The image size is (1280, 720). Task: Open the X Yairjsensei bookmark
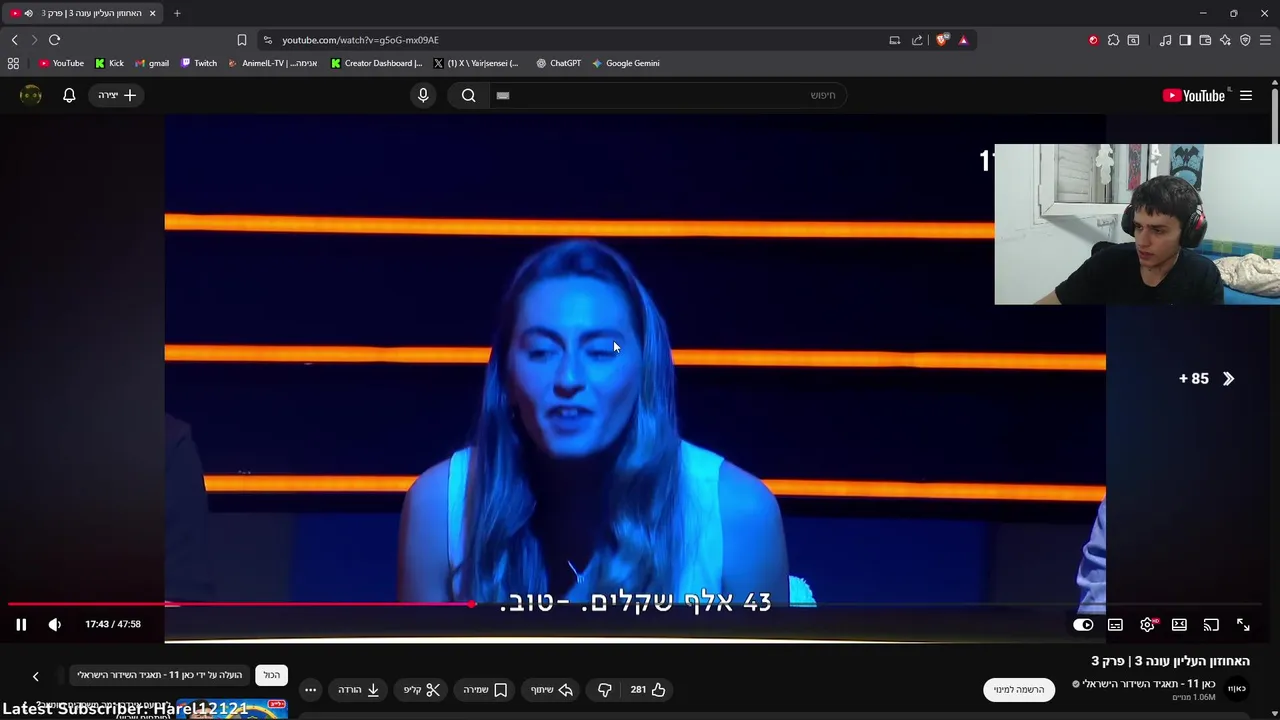476,63
